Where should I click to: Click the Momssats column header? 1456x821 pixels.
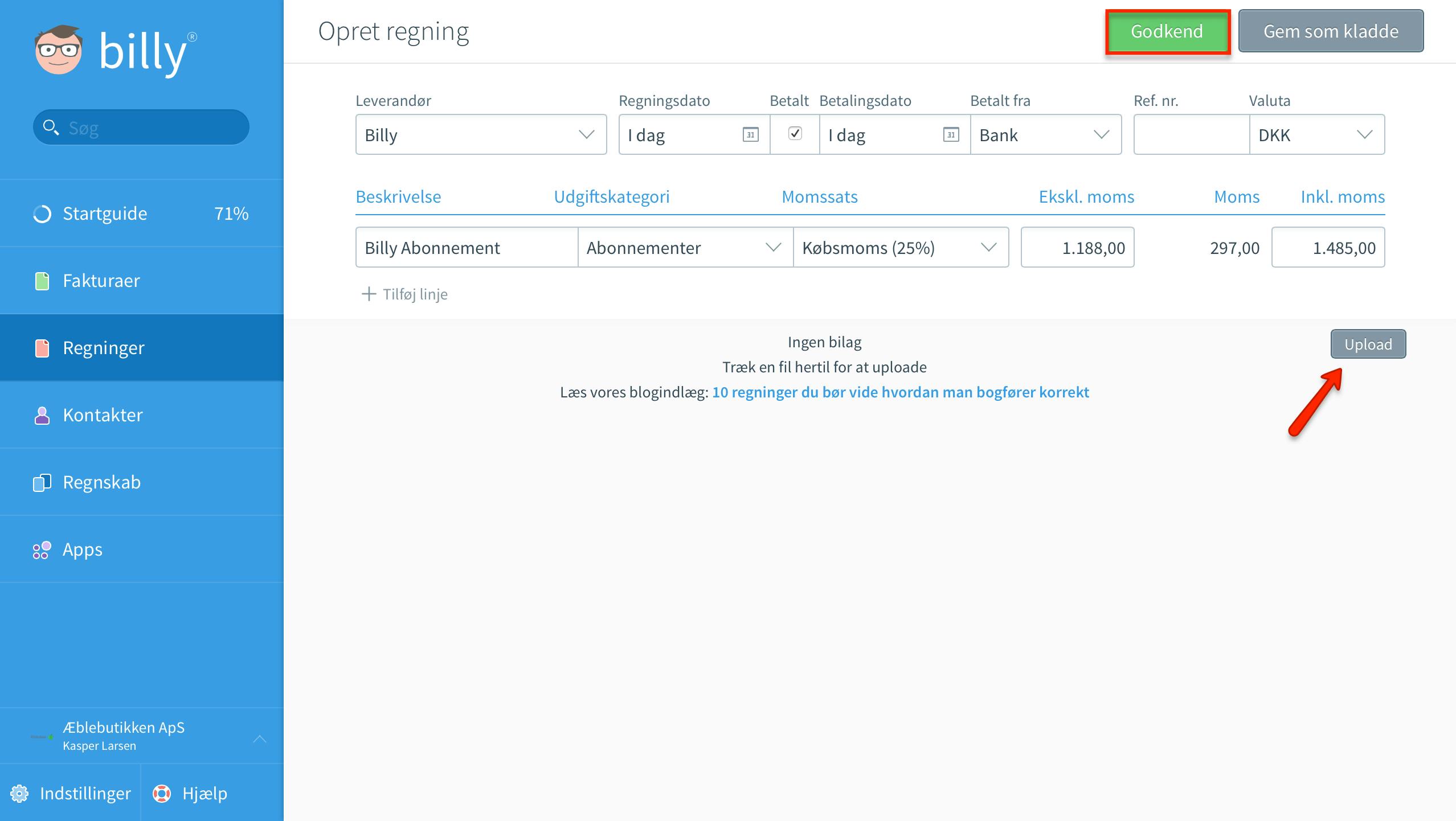click(x=819, y=196)
